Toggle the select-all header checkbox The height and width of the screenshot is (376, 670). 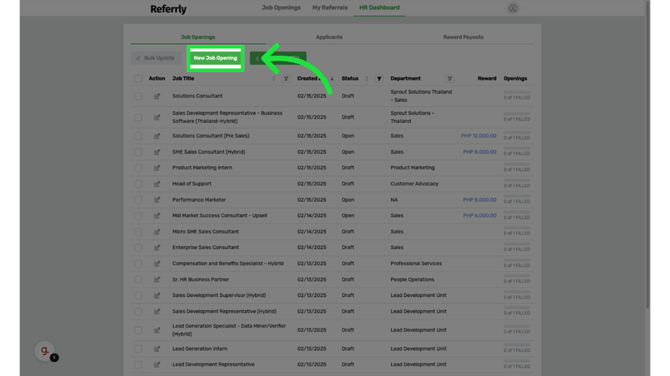point(138,79)
